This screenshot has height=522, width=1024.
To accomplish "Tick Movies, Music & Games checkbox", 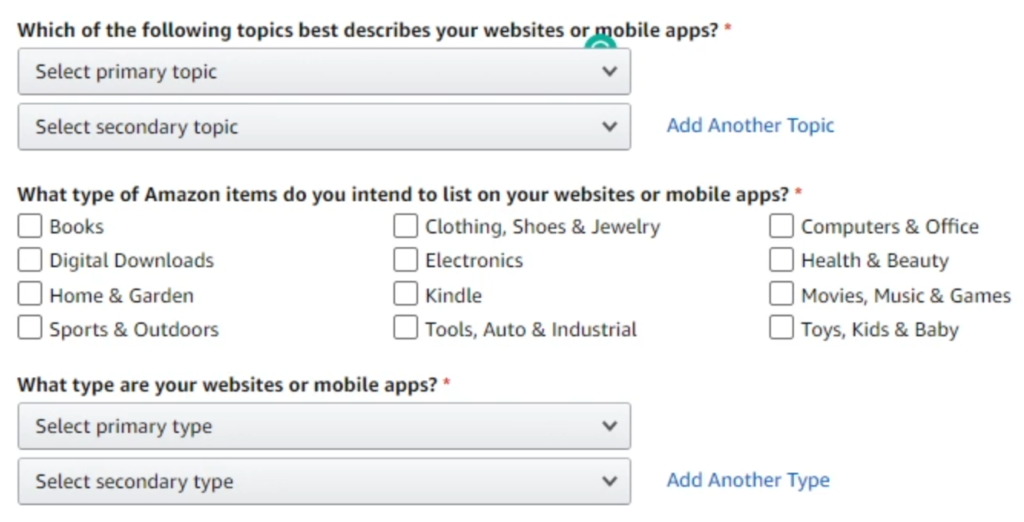I will click(781, 295).
